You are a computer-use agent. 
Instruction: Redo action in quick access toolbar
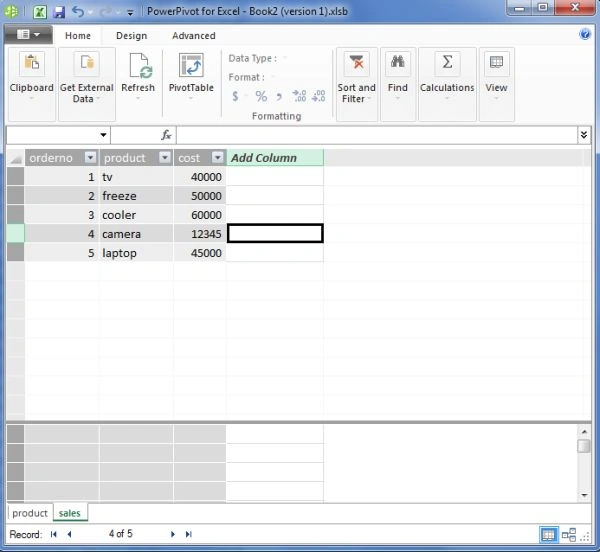point(105,12)
